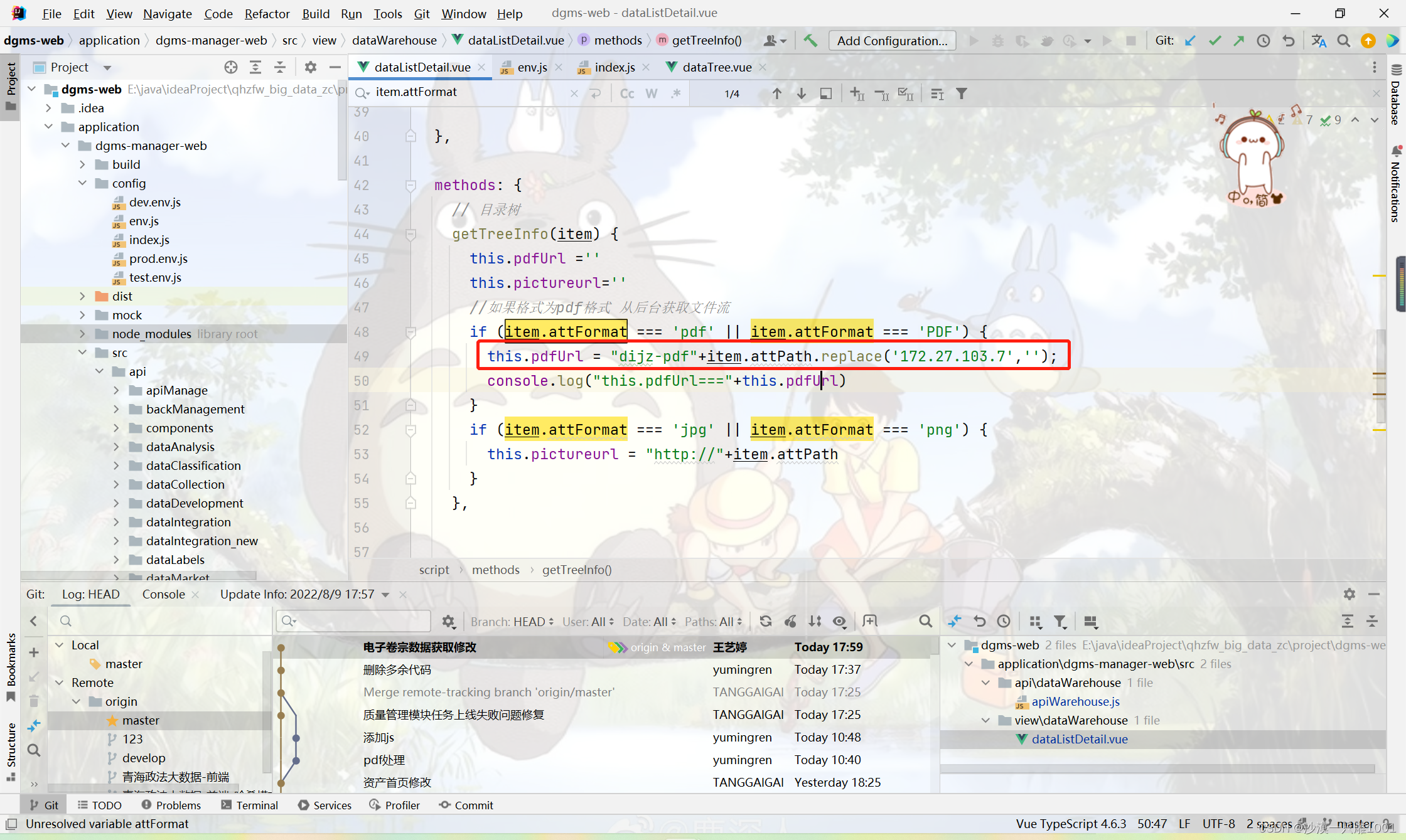Click the editor vertical scrollbar
Viewport: 1406px width, 840px height.
click(x=1380, y=376)
